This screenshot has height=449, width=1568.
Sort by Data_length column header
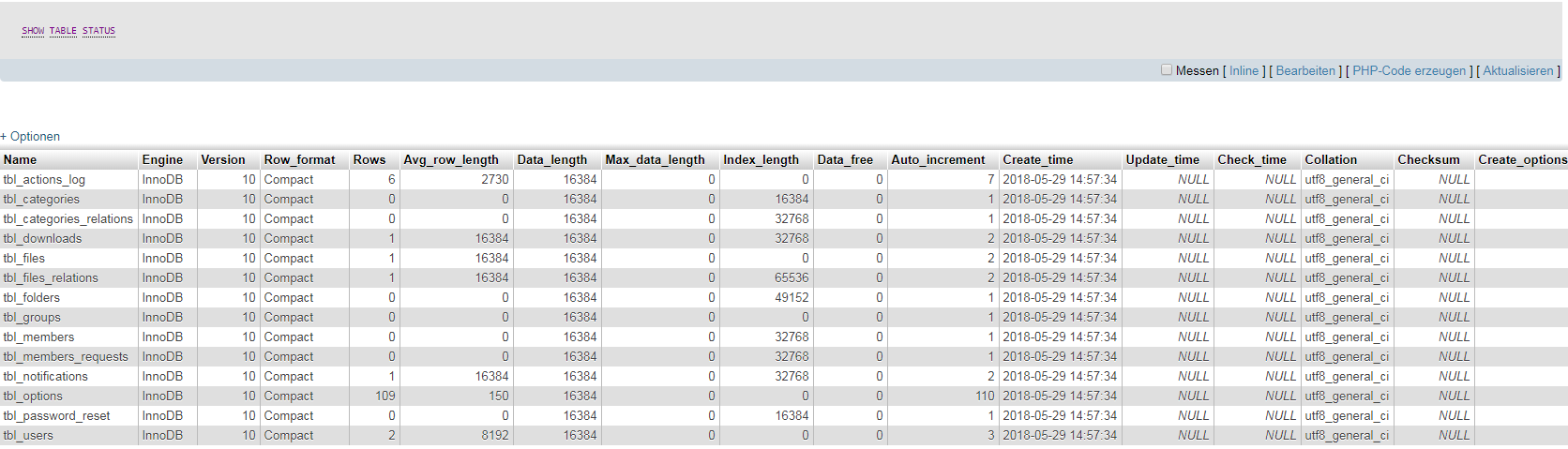[x=552, y=159]
